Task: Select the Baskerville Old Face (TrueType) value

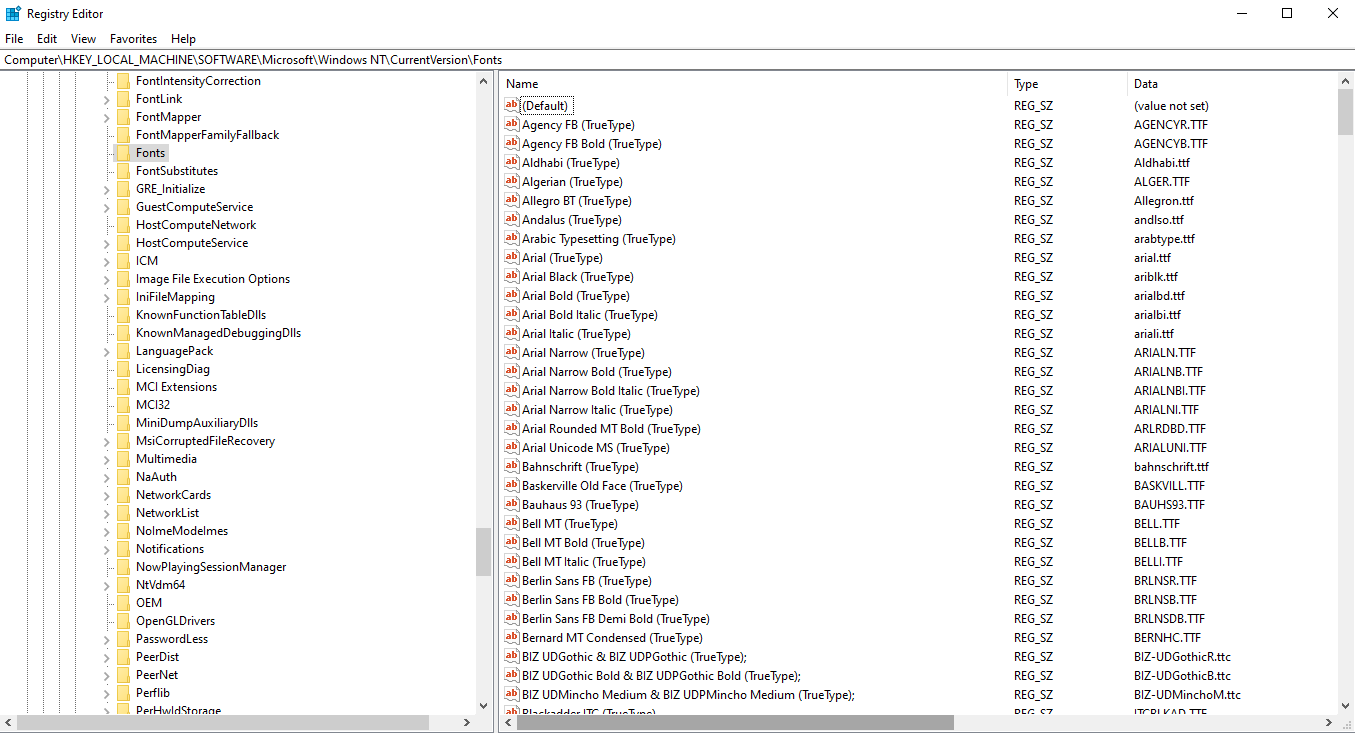Action: pyautogui.click(x=602, y=486)
